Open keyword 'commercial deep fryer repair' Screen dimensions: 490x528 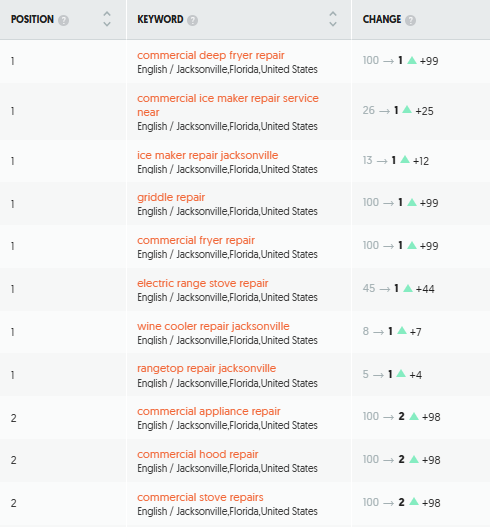(x=210, y=55)
